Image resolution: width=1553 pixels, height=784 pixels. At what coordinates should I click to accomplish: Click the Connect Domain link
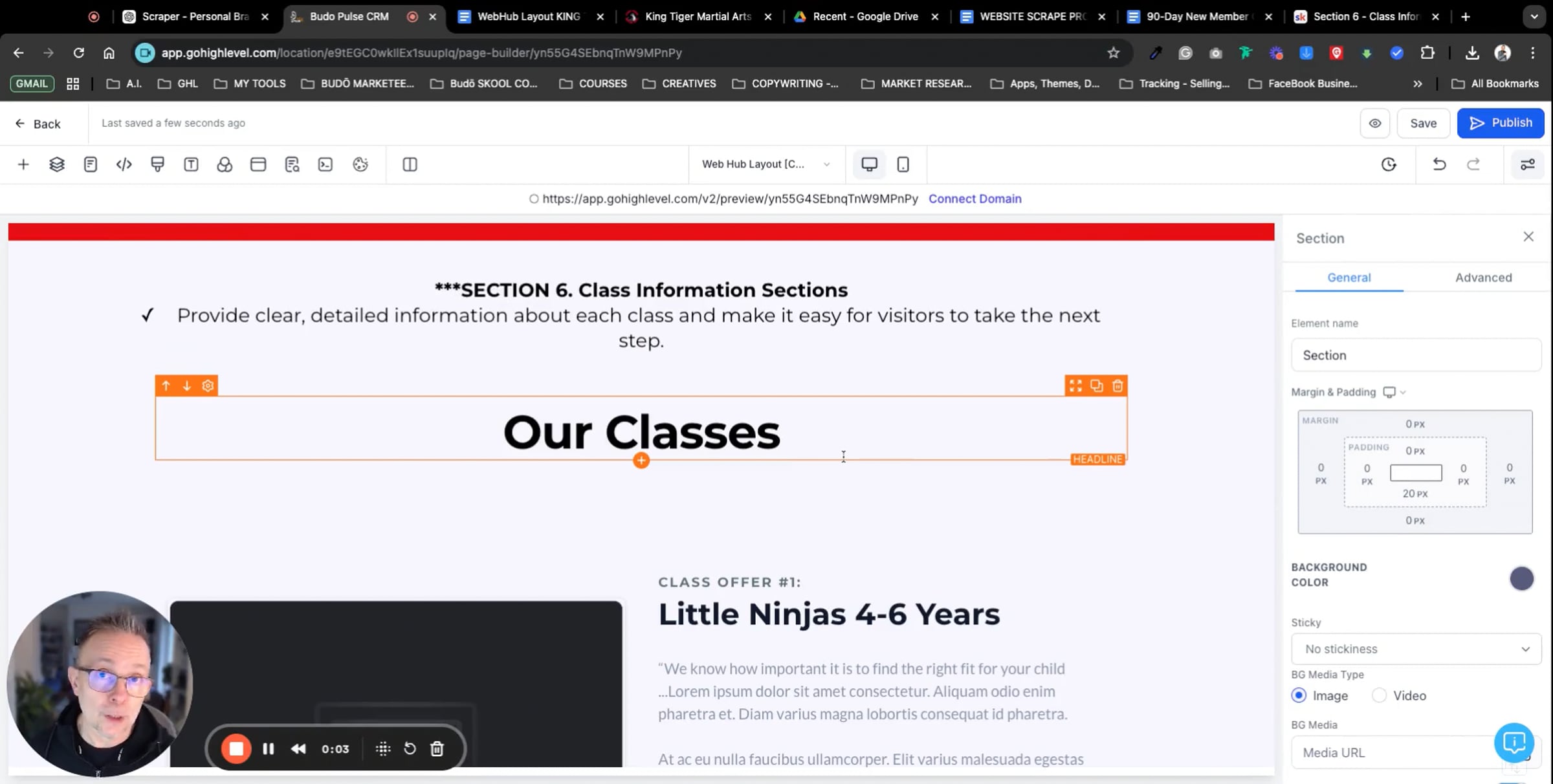975,199
